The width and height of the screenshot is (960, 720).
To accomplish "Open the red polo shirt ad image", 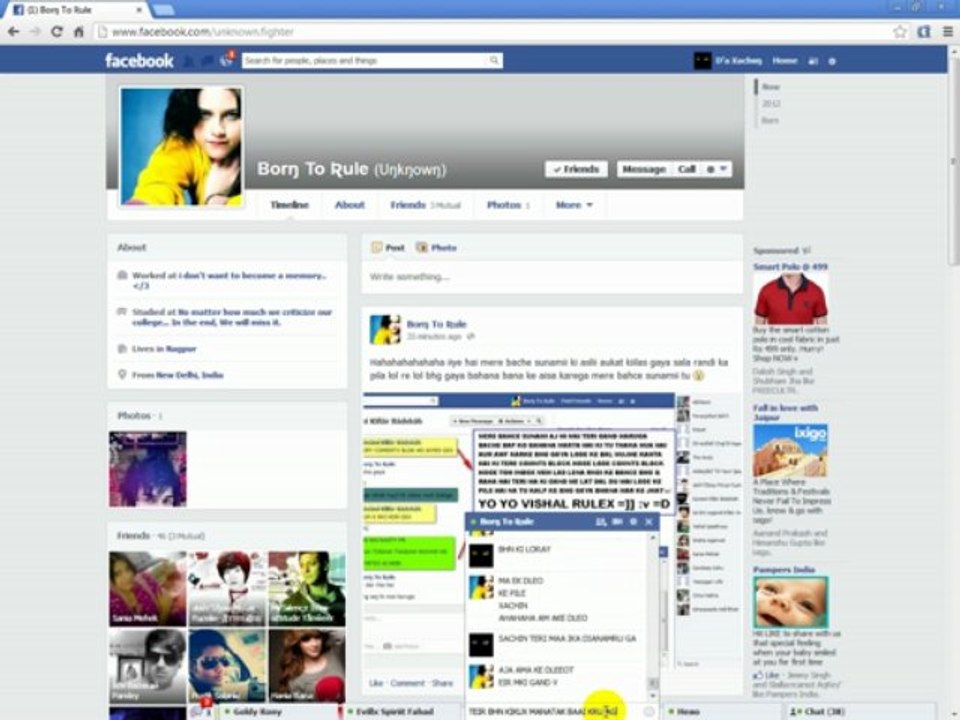I will tap(790, 299).
